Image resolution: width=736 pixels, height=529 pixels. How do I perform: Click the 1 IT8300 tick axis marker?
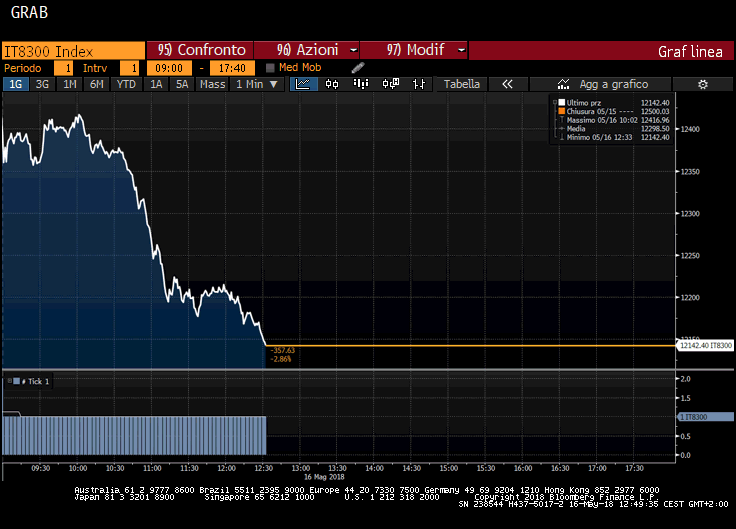click(x=705, y=417)
